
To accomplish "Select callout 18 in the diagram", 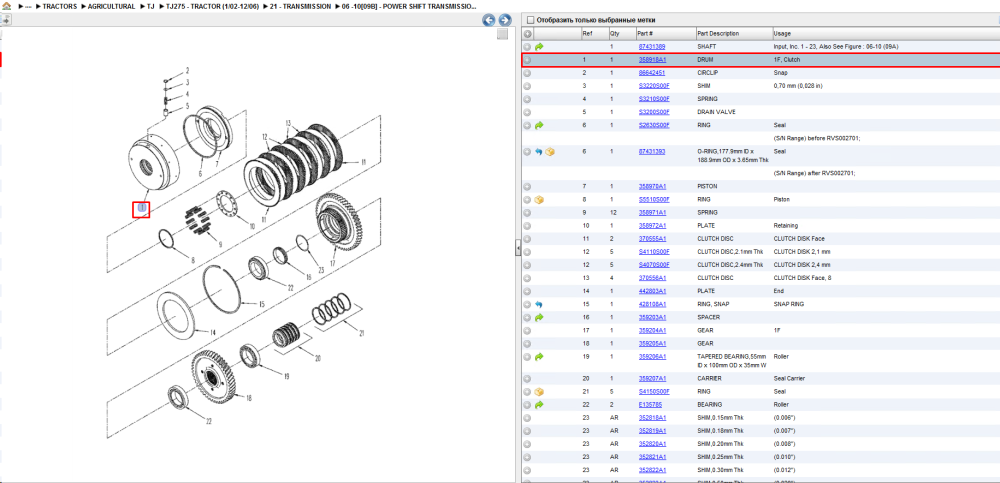I will pyautogui.click(x=249, y=398).
